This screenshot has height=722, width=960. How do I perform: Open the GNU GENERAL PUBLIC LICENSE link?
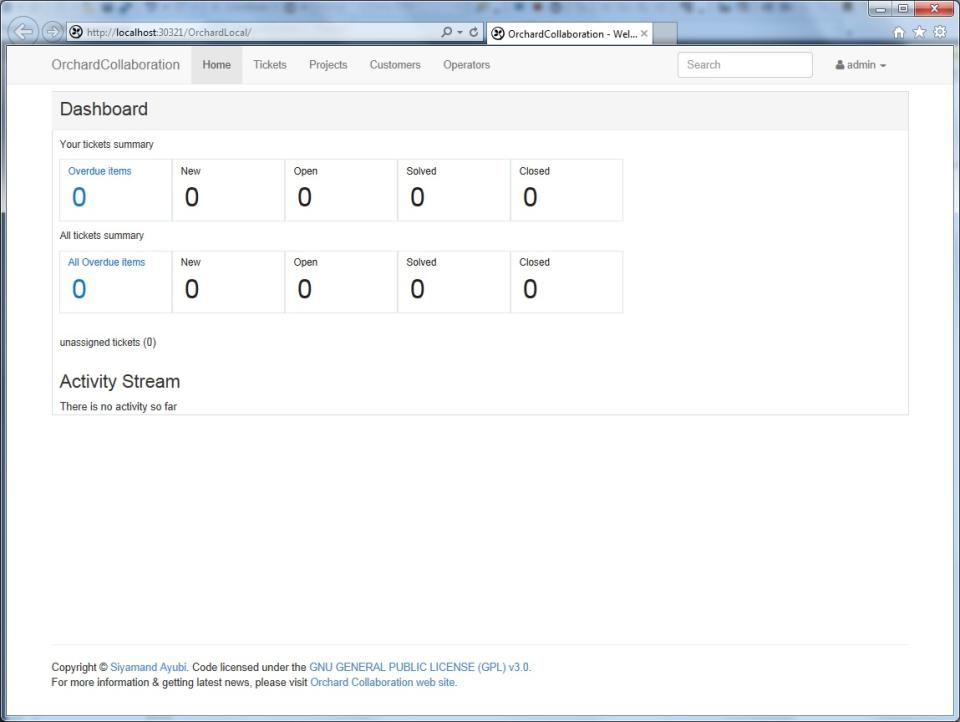tap(420, 666)
